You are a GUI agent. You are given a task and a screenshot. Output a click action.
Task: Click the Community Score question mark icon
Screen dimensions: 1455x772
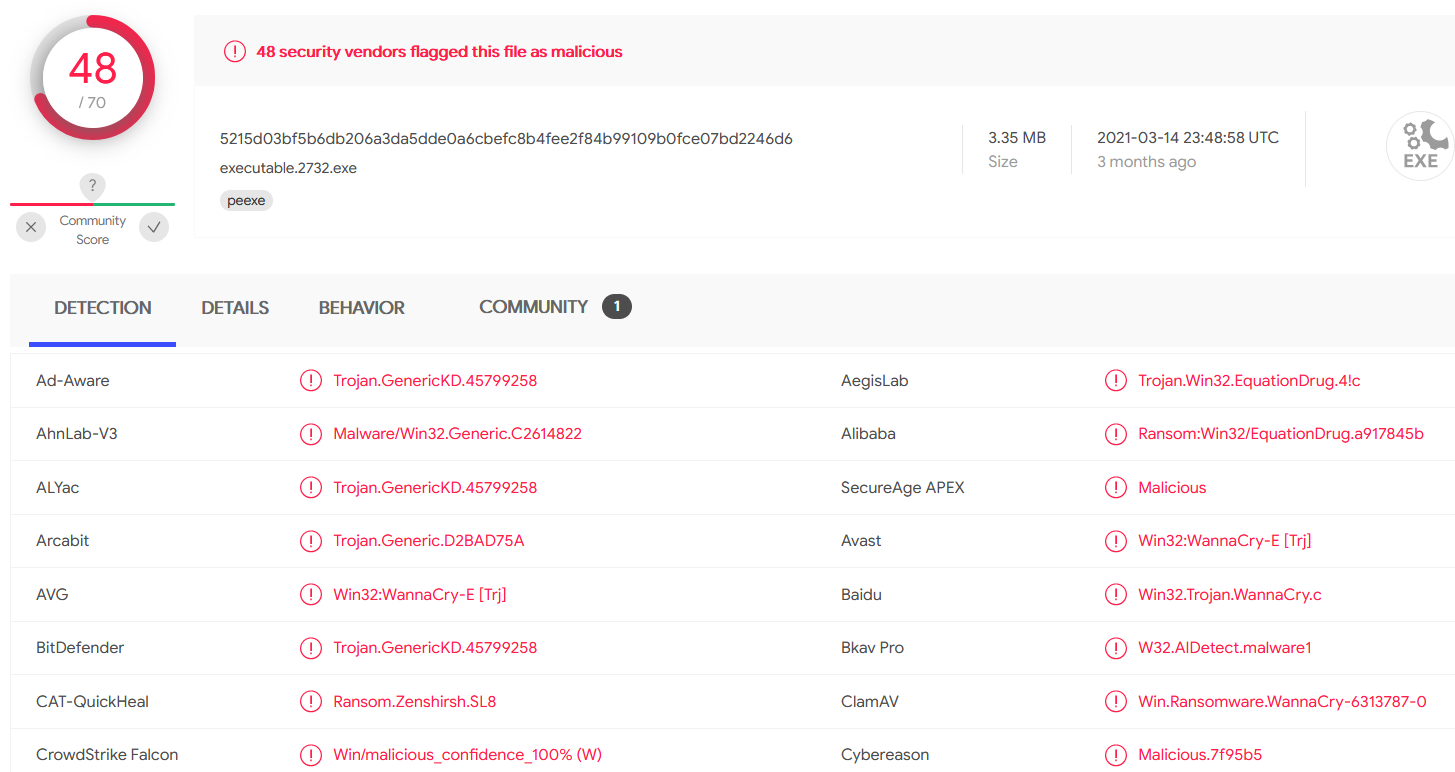click(92, 186)
